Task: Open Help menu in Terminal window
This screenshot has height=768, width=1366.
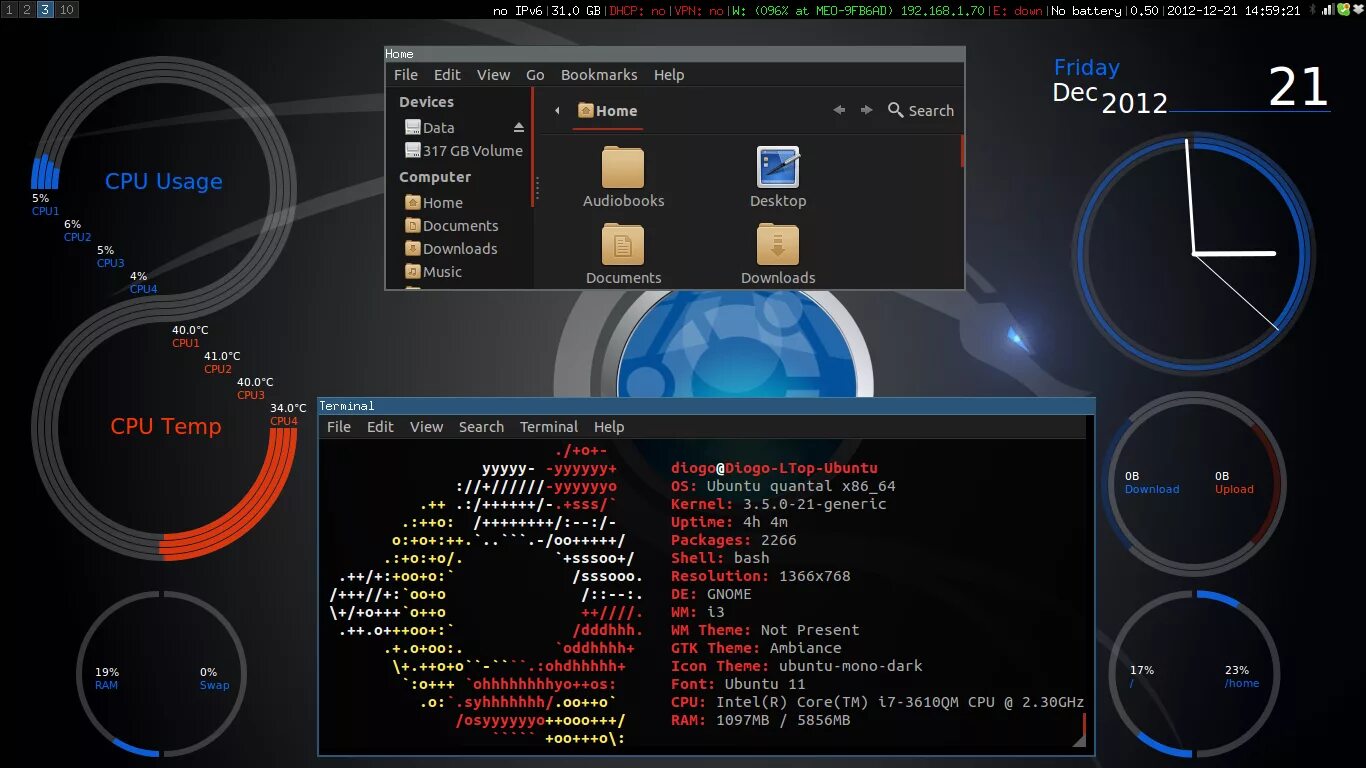Action: (x=608, y=427)
